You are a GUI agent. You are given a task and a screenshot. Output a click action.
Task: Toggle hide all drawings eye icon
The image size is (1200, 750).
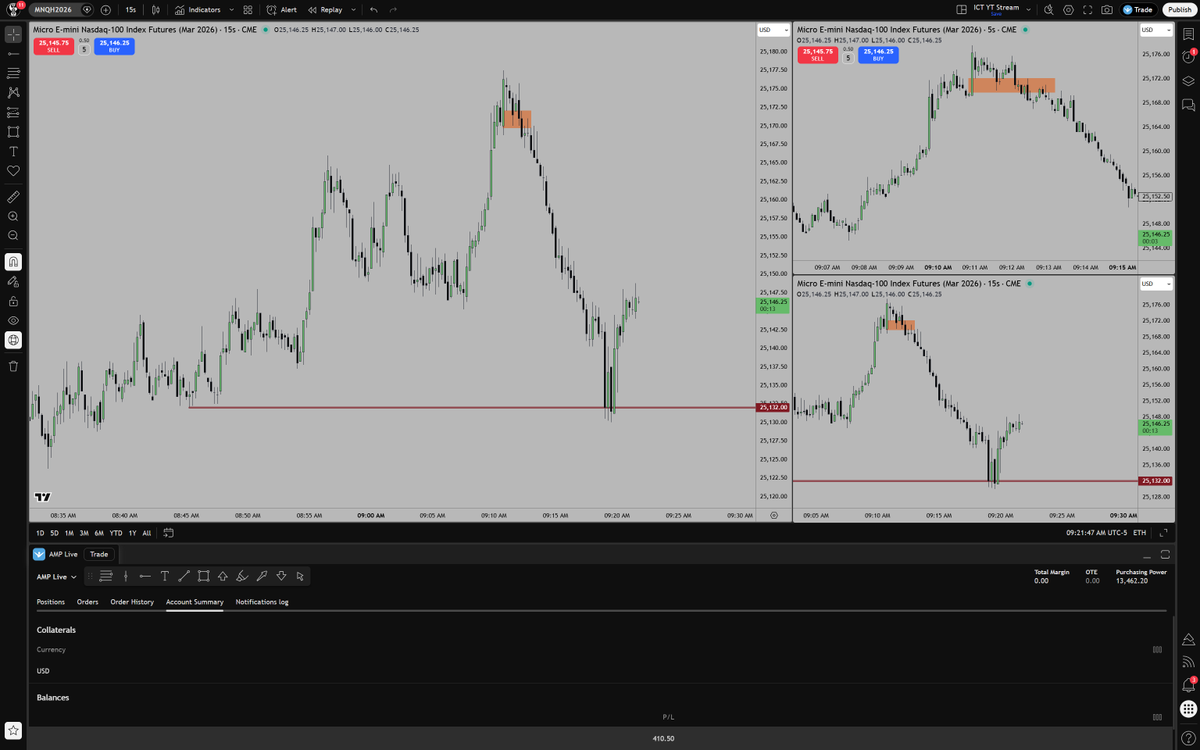[13, 320]
